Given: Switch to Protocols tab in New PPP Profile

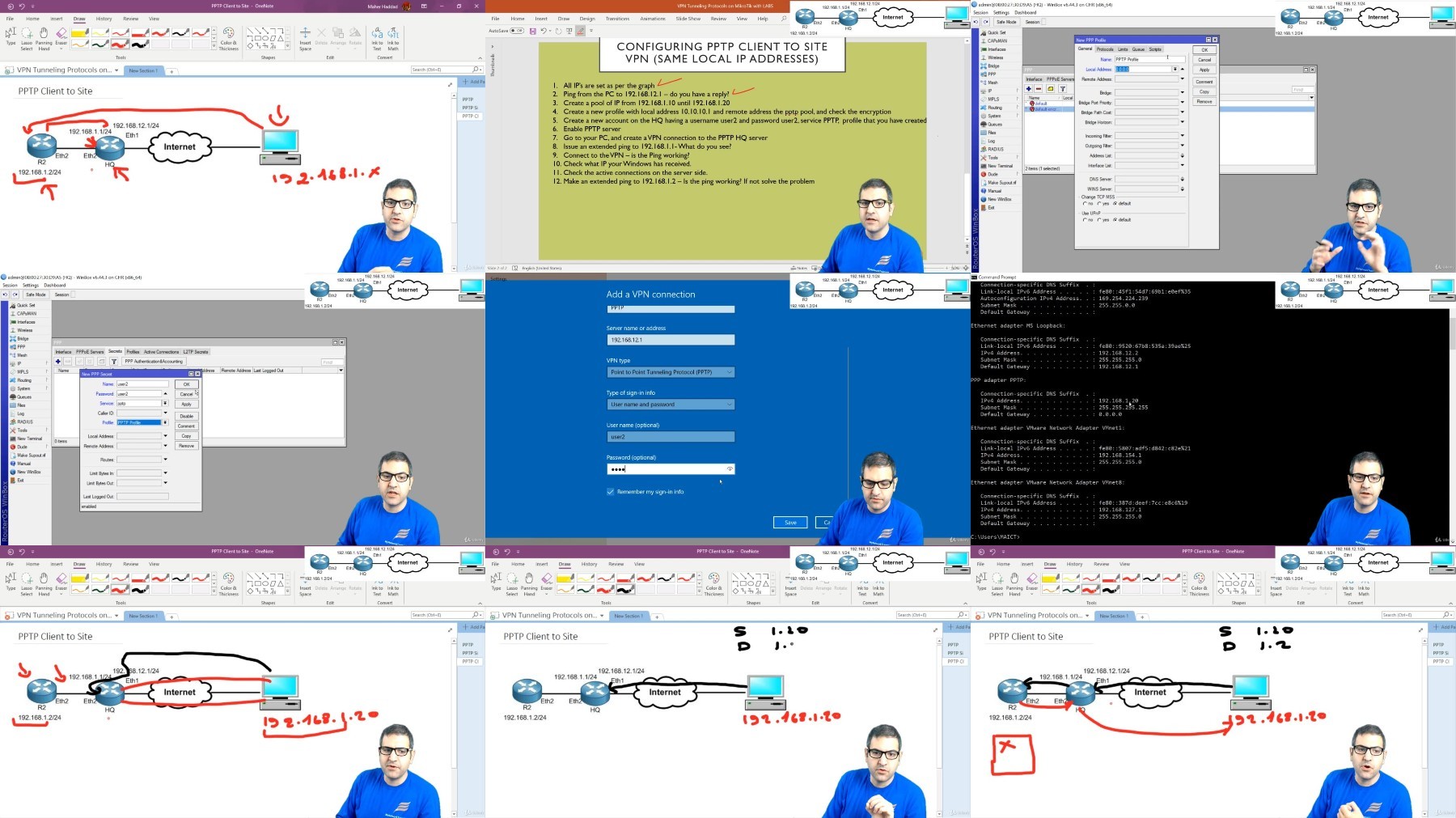Looking at the screenshot, I should pos(1105,49).
